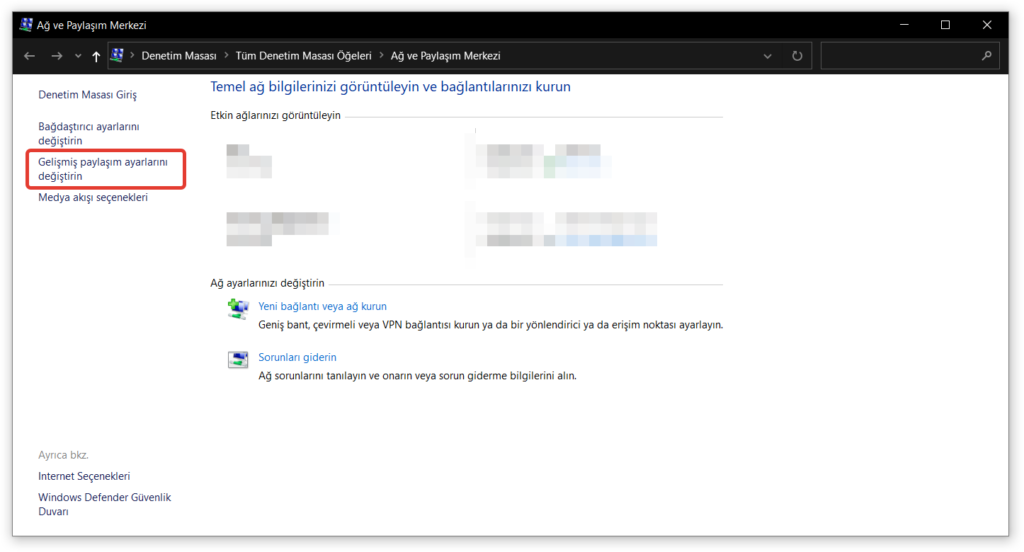Image resolution: width=1024 pixels, height=552 pixels.
Task: Open address bar history dropdown
Action: click(767, 56)
